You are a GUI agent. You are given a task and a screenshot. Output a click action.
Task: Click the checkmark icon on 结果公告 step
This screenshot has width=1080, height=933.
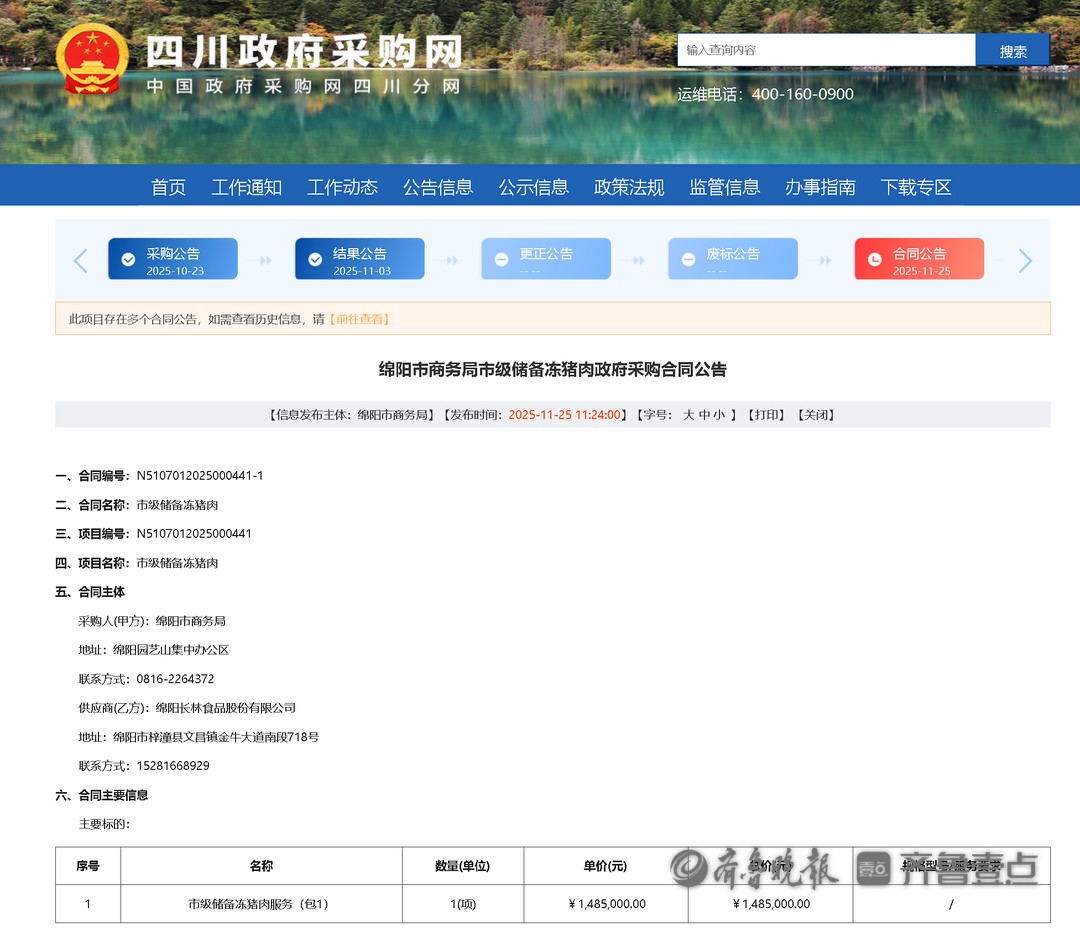tap(315, 260)
